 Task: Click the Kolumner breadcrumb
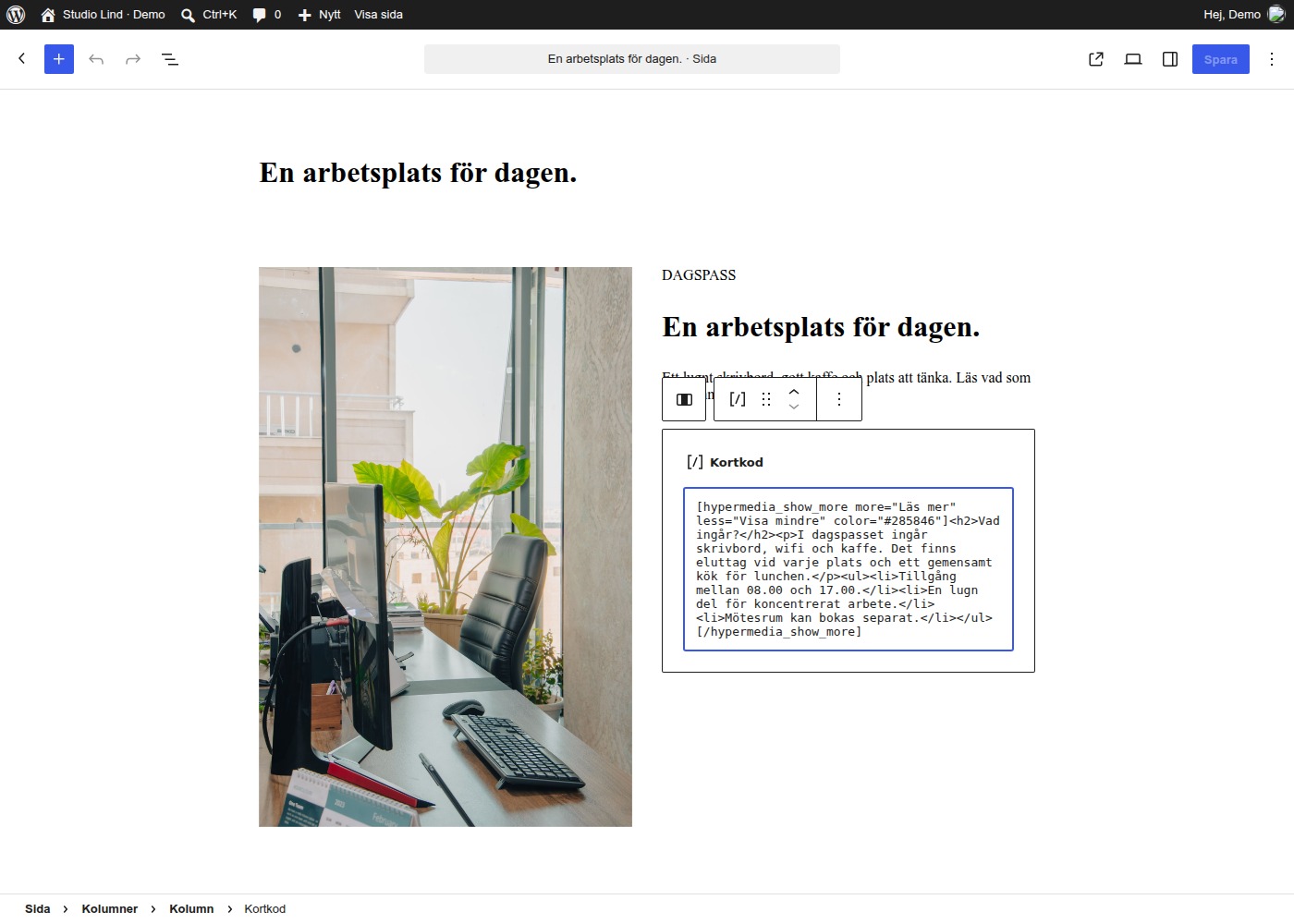pos(110,909)
